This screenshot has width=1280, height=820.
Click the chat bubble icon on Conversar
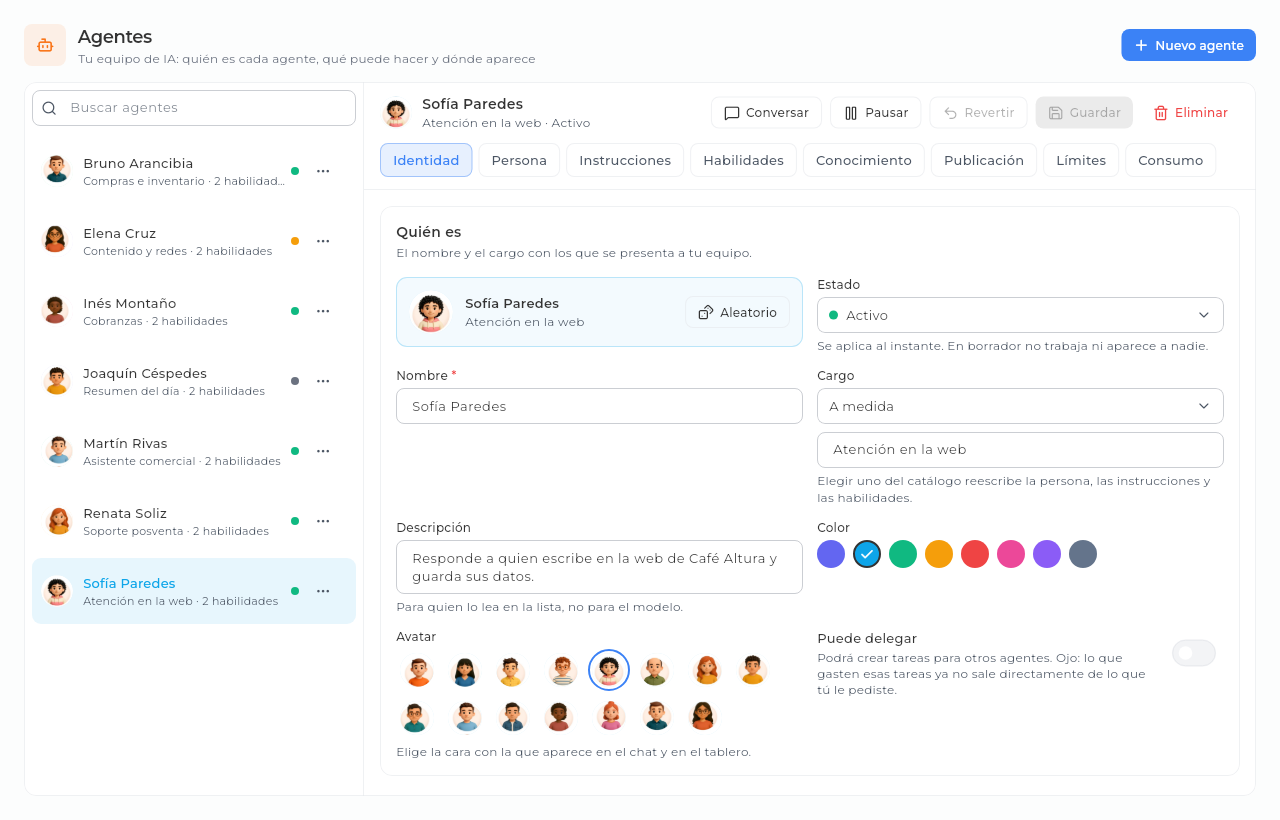pyautogui.click(x=732, y=113)
